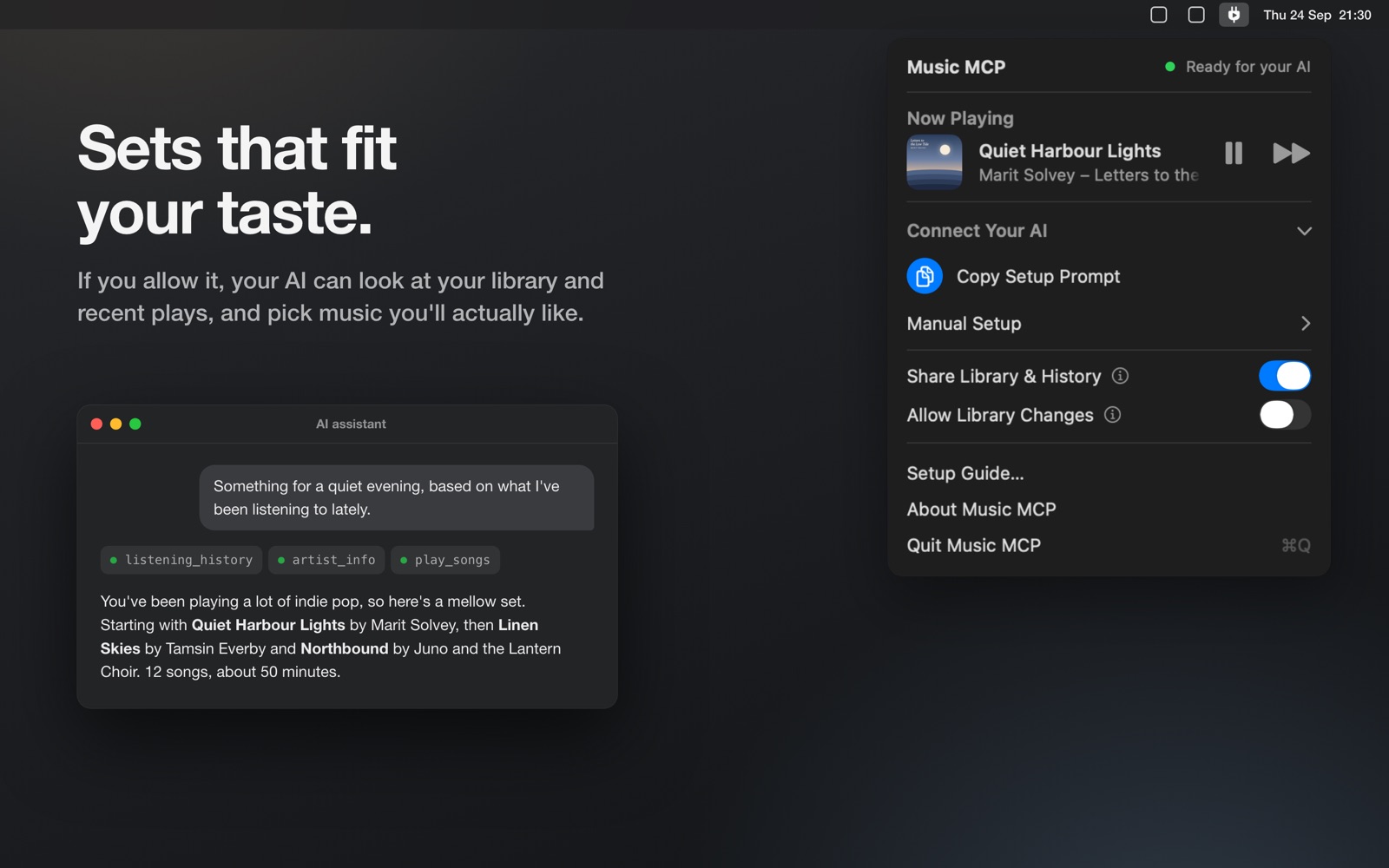Maximize the AI assistant window with green button

point(135,424)
